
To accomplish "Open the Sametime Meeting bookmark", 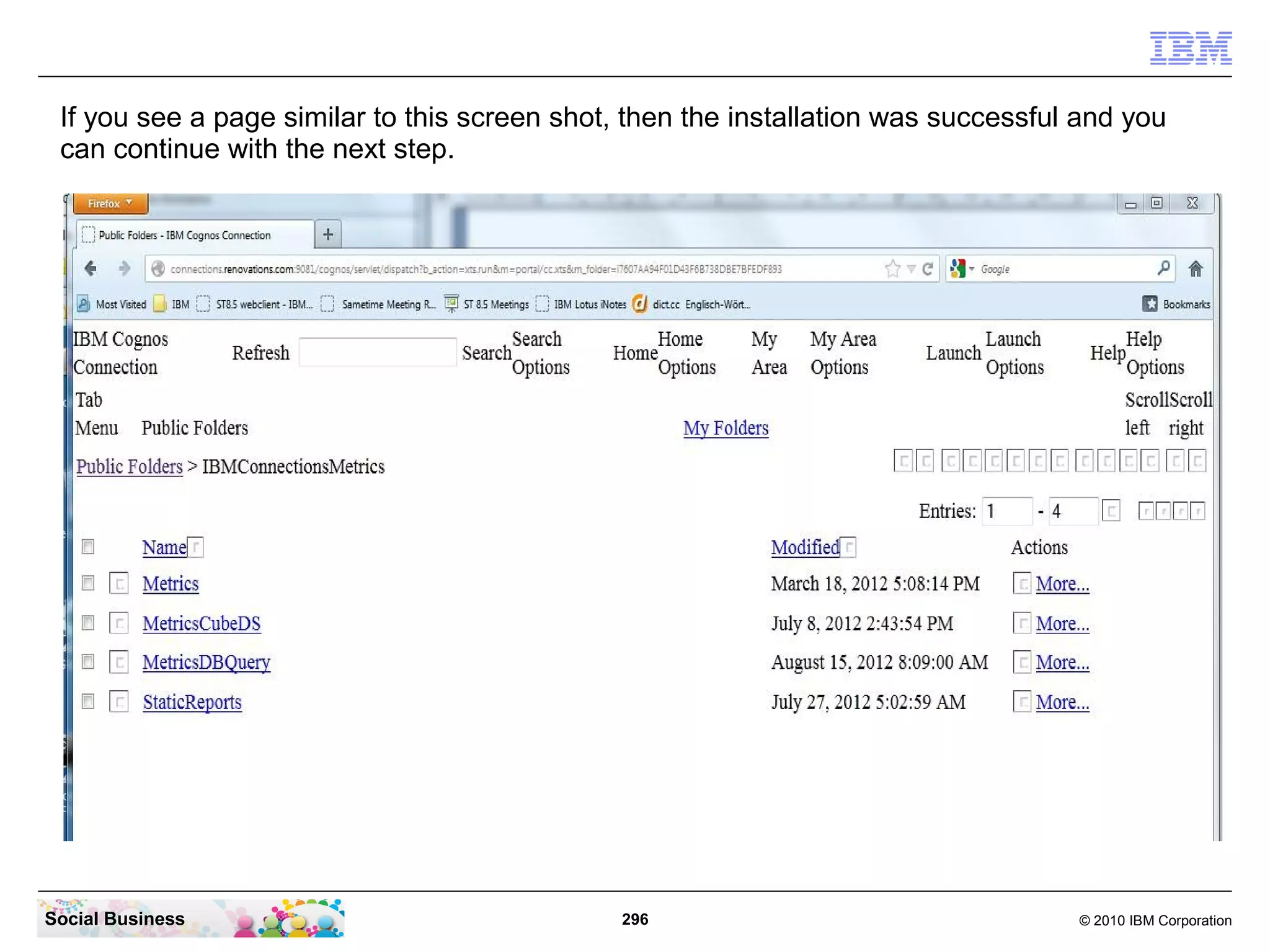I will point(379,304).
